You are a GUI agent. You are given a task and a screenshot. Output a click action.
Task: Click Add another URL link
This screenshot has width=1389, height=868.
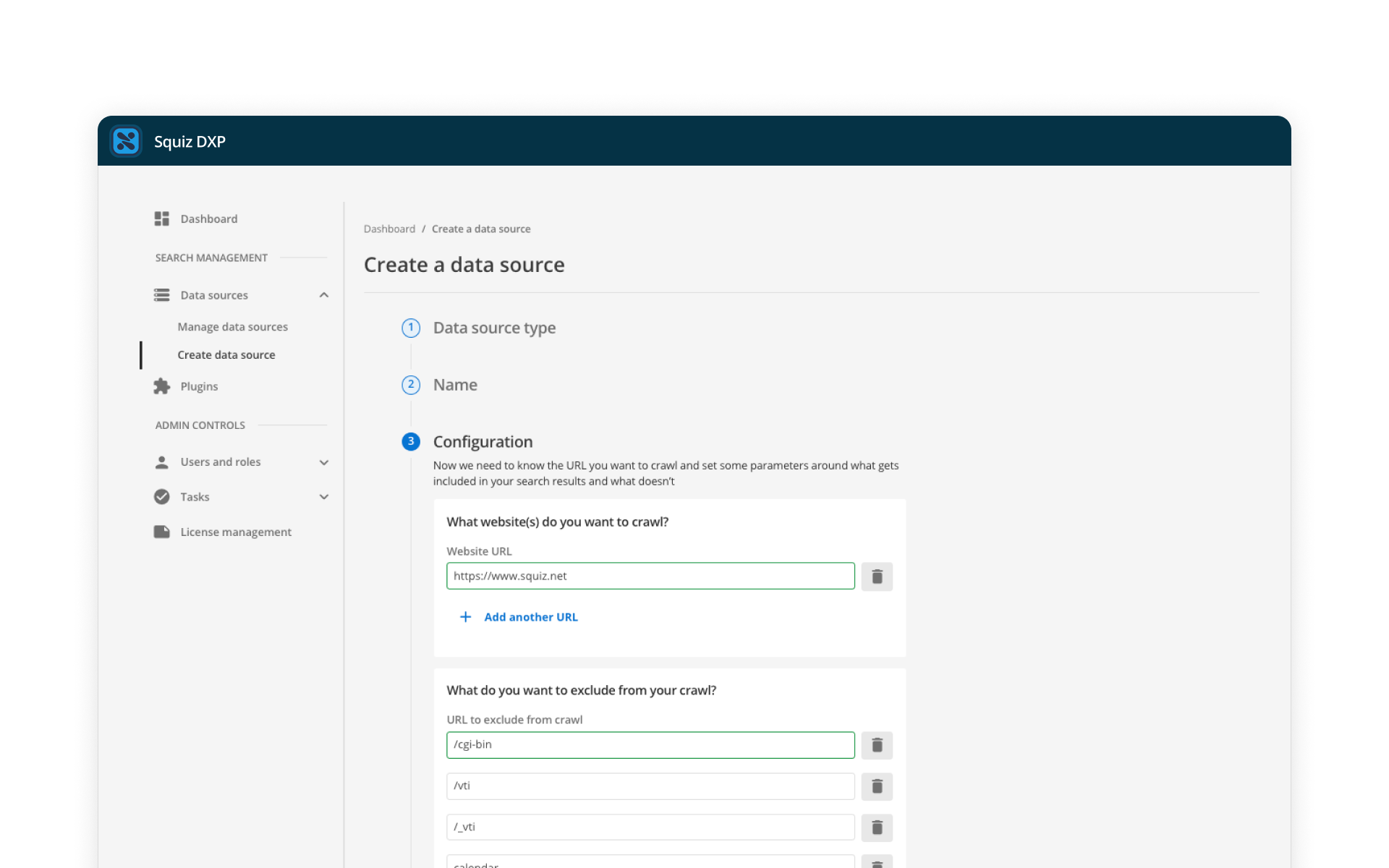point(531,617)
